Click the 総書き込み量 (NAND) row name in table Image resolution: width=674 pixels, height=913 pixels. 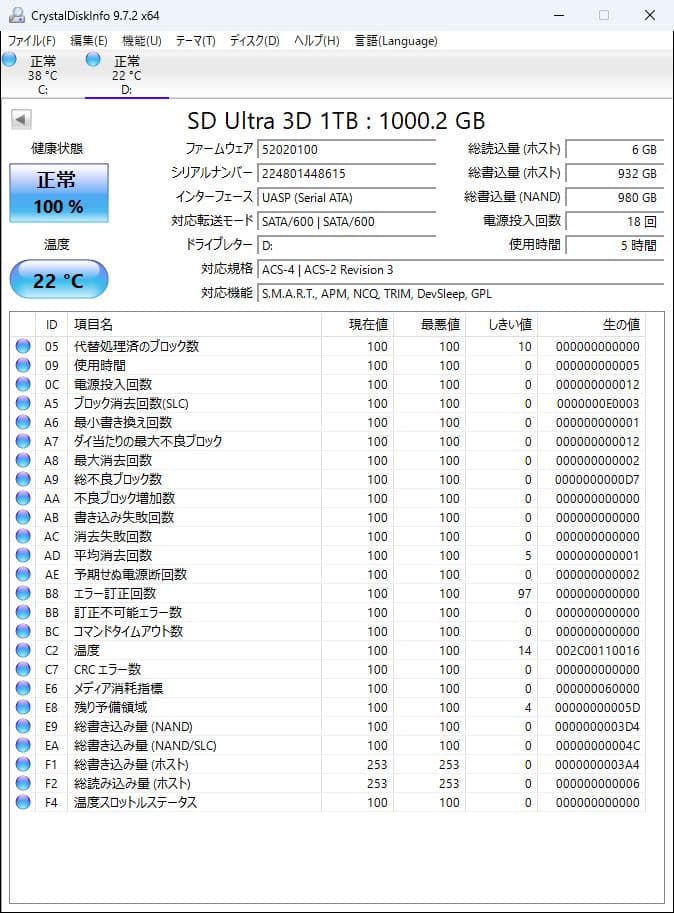tap(133, 727)
